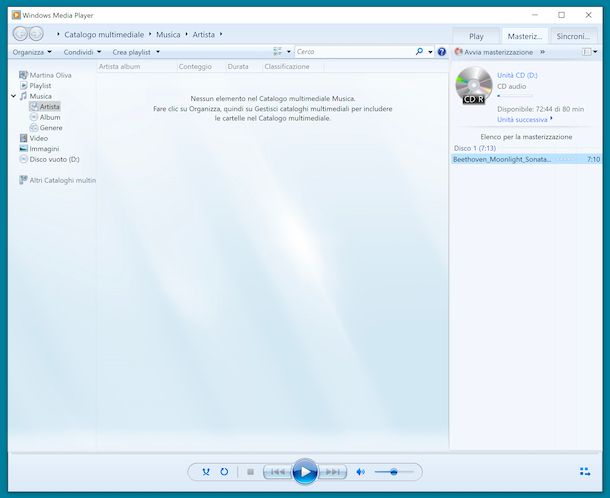Select Playlist in the navigation tree
The height and width of the screenshot is (498, 610).
pyautogui.click(x=35, y=86)
